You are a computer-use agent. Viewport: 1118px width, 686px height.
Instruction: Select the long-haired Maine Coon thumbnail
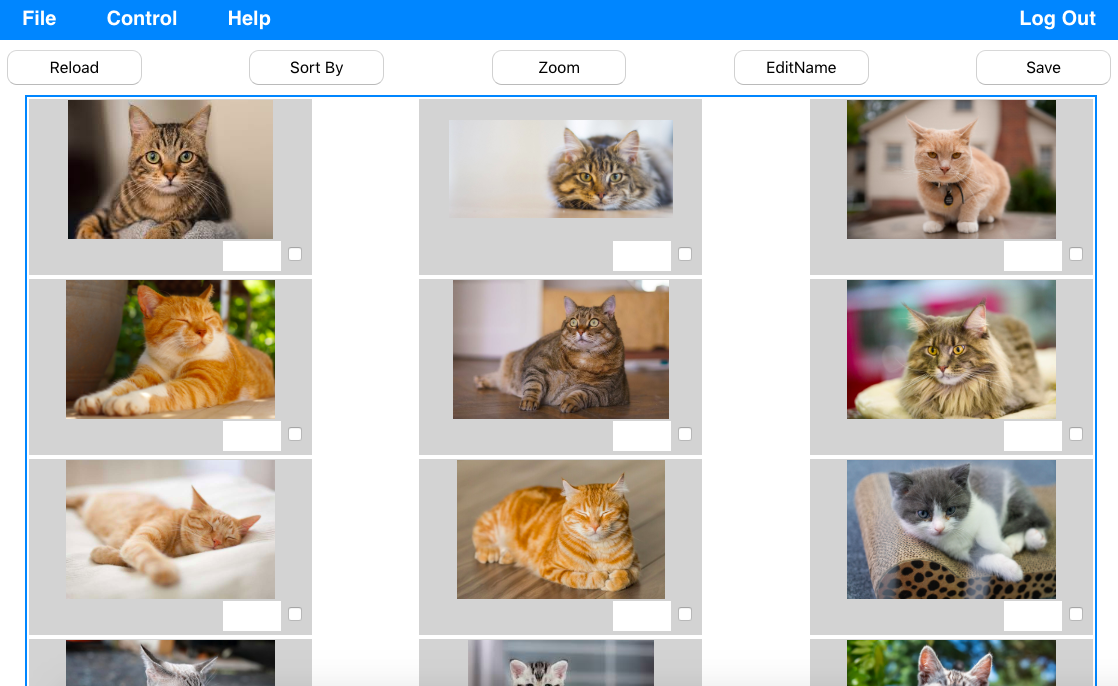[951, 349]
